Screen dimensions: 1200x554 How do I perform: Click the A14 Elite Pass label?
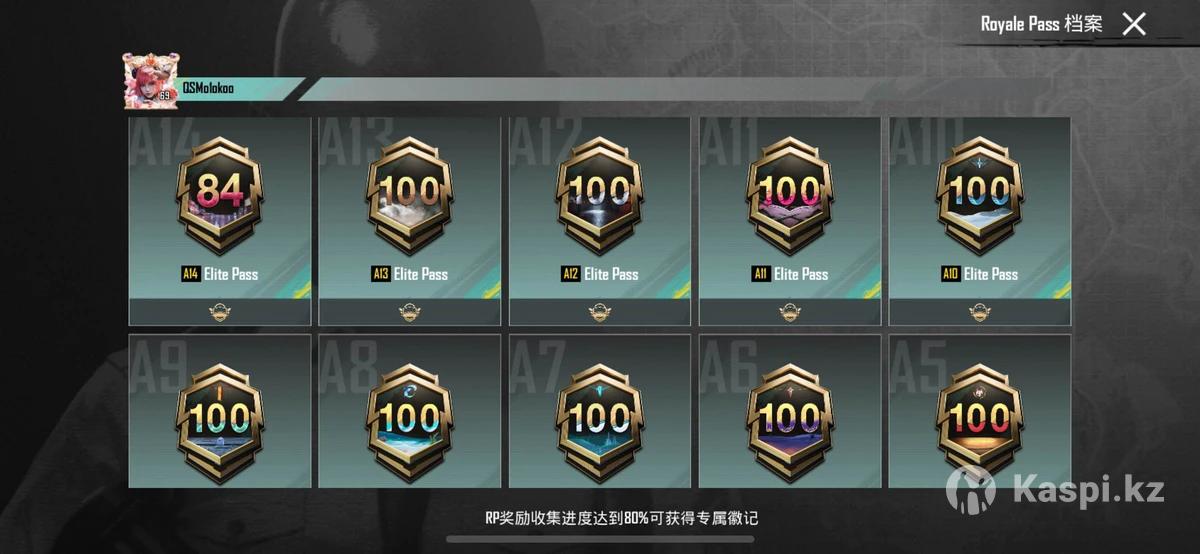click(219, 274)
